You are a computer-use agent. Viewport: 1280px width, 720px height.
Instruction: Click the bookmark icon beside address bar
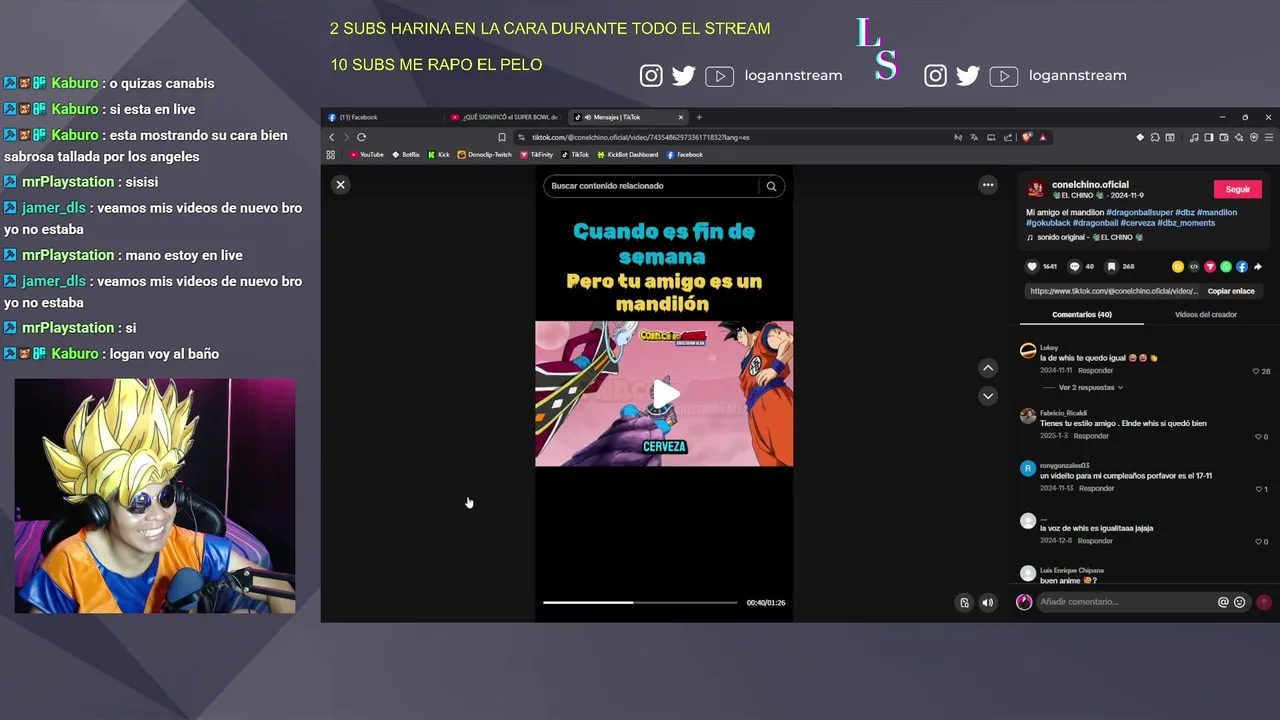[502, 137]
